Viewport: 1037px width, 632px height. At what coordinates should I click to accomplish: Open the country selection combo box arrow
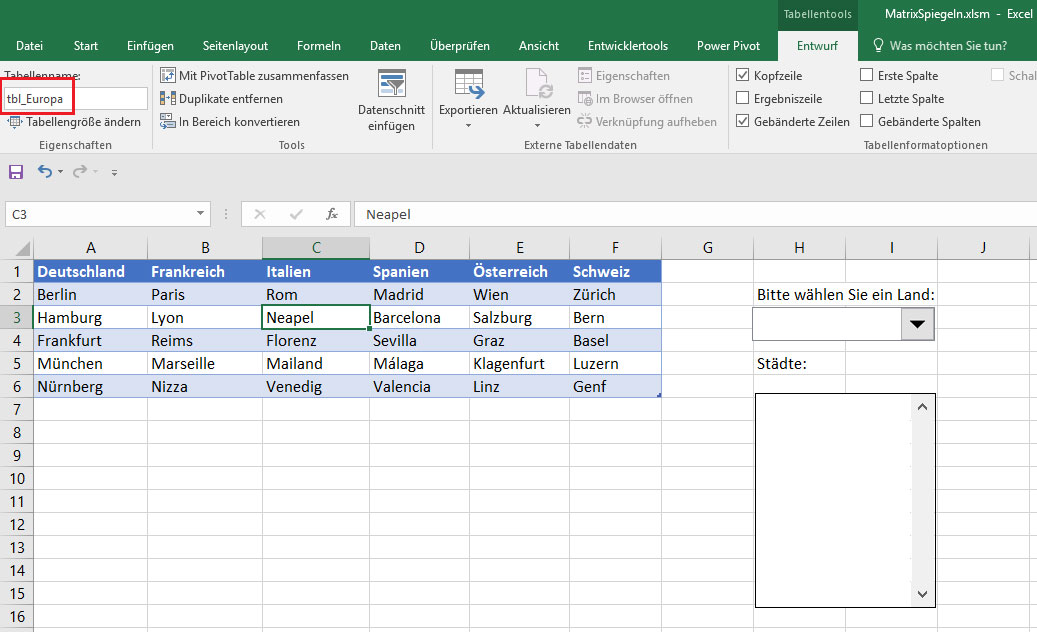(917, 324)
